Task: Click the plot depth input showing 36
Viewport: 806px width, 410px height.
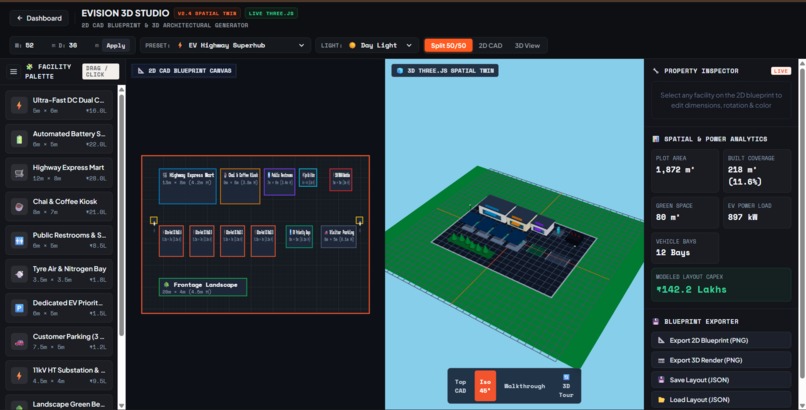Action: (78, 45)
